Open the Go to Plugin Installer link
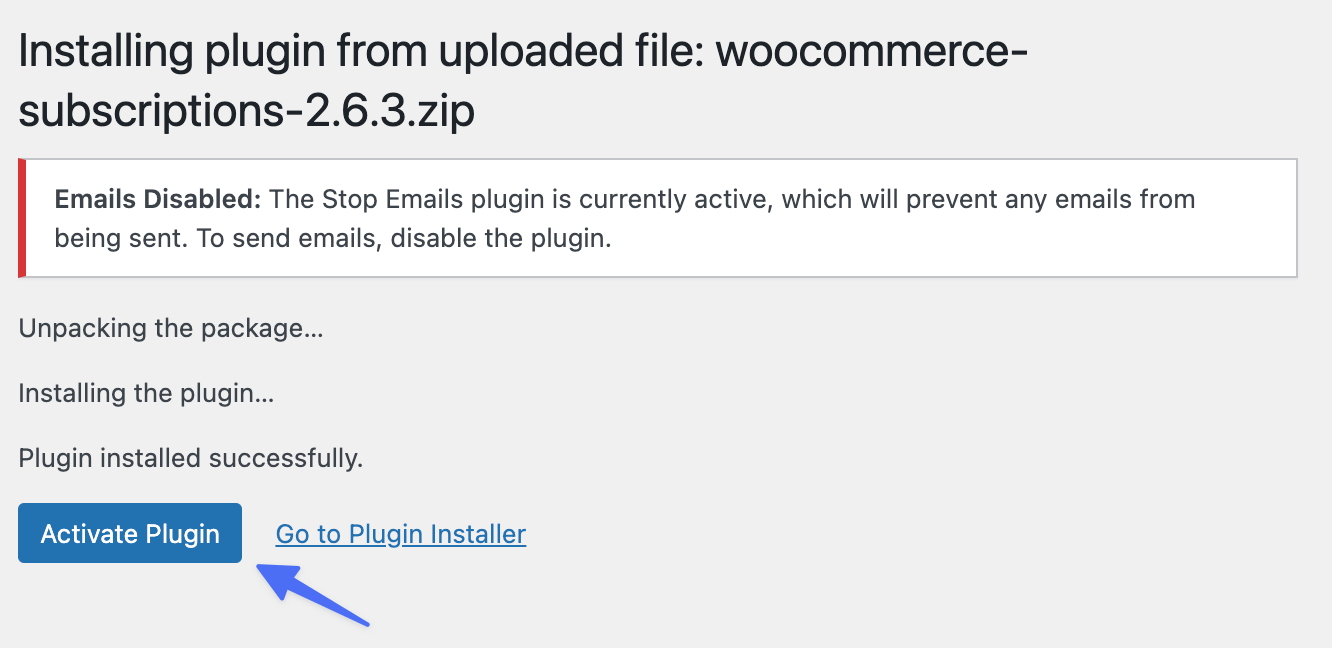The height and width of the screenshot is (648, 1332). [x=400, y=534]
